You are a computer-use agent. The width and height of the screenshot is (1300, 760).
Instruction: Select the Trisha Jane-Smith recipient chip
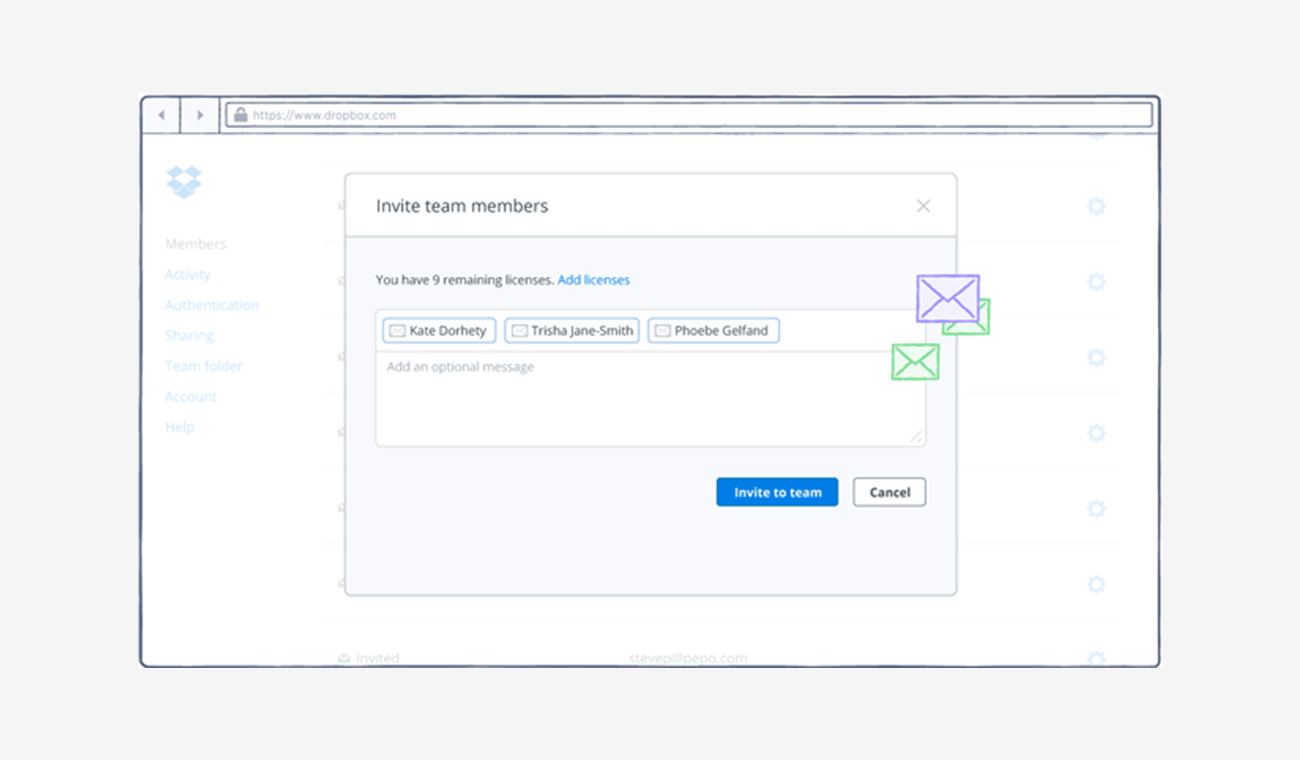click(x=572, y=331)
